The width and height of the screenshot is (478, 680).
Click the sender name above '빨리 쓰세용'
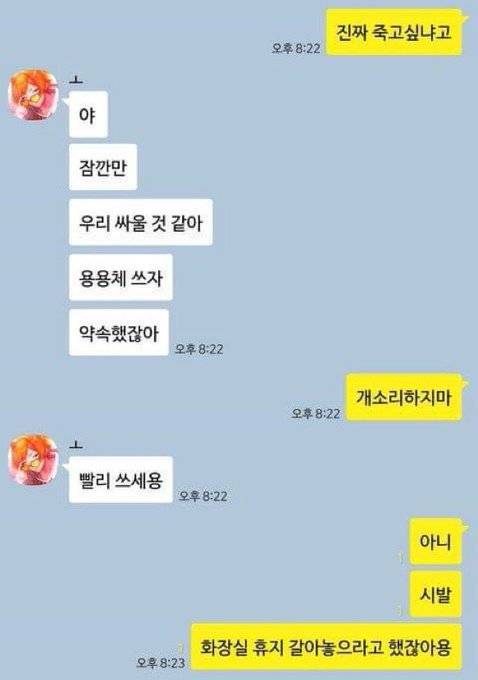(x=76, y=445)
